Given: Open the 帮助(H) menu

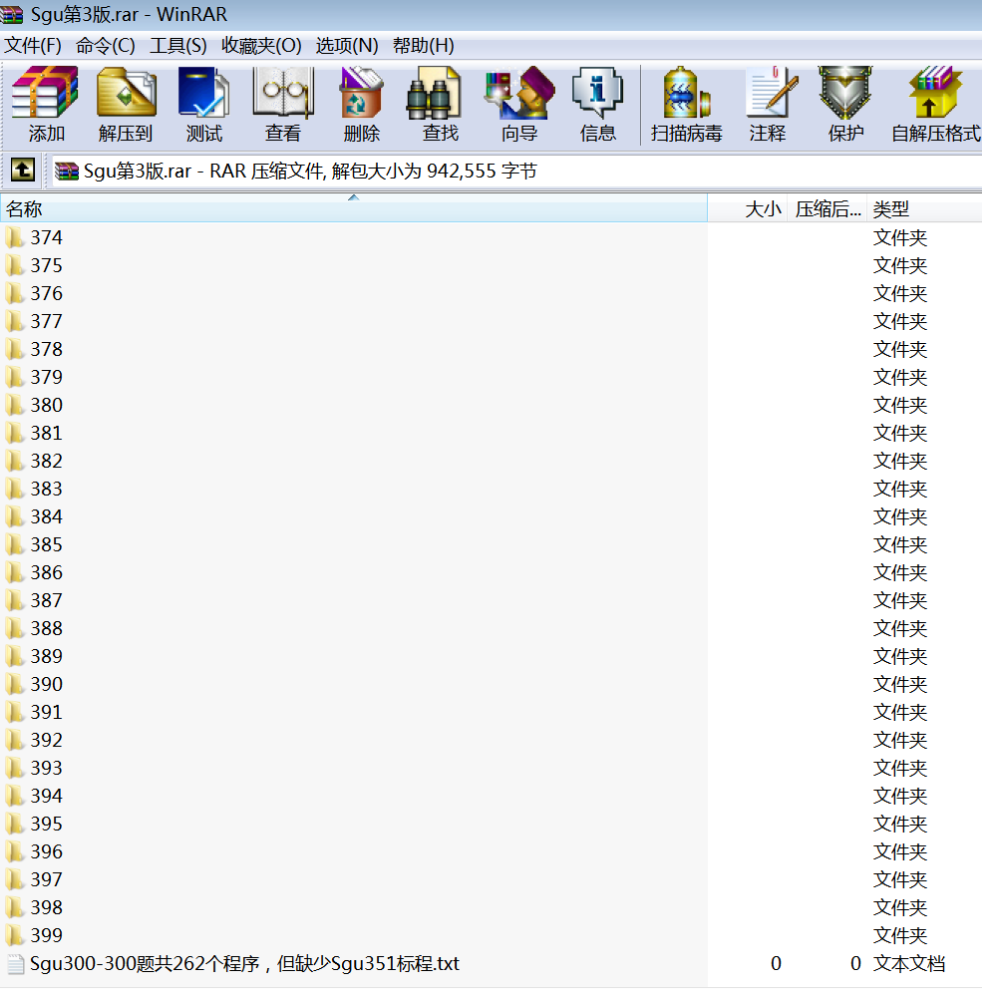Looking at the screenshot, I should 423,45.
